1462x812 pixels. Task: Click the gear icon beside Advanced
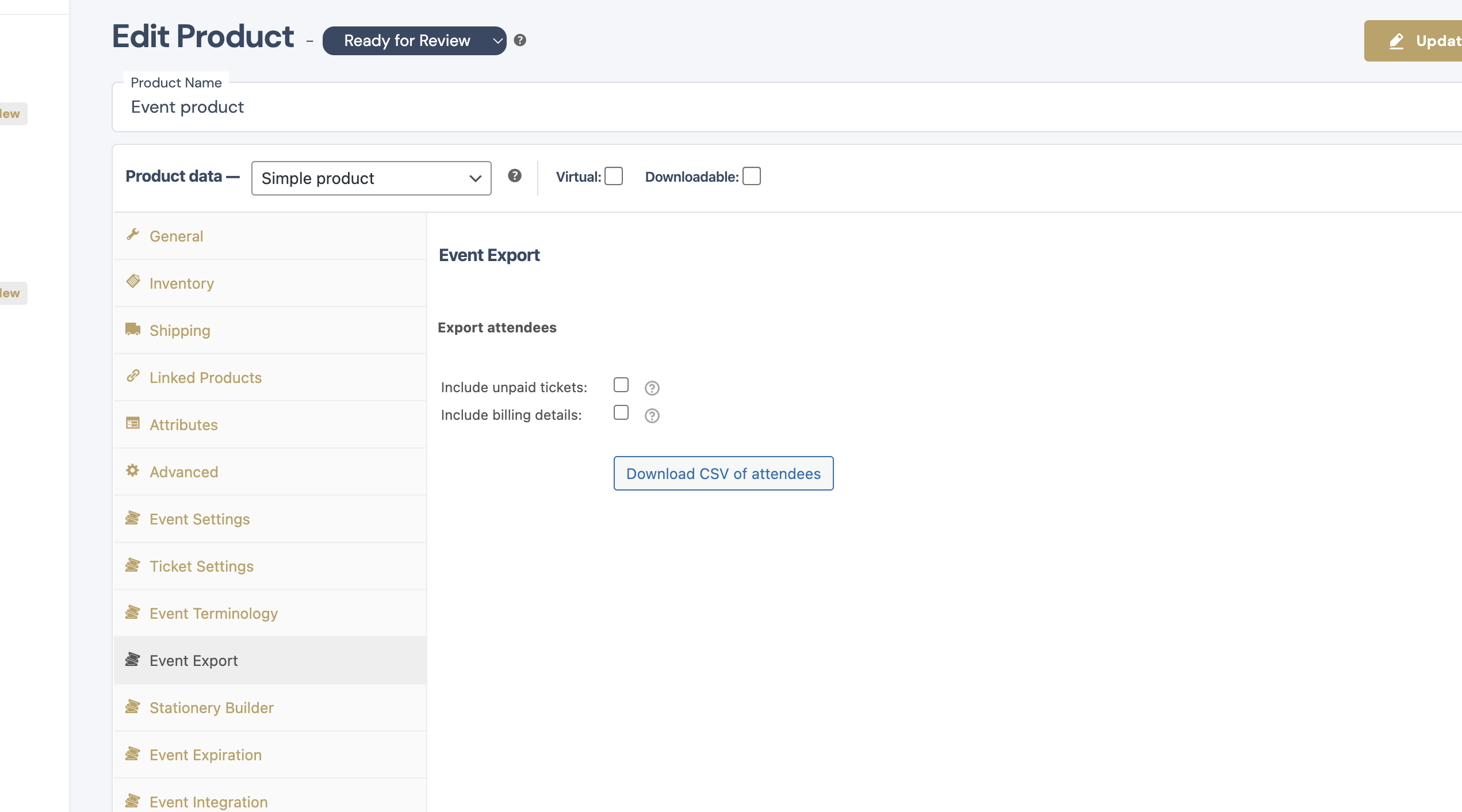133,470
